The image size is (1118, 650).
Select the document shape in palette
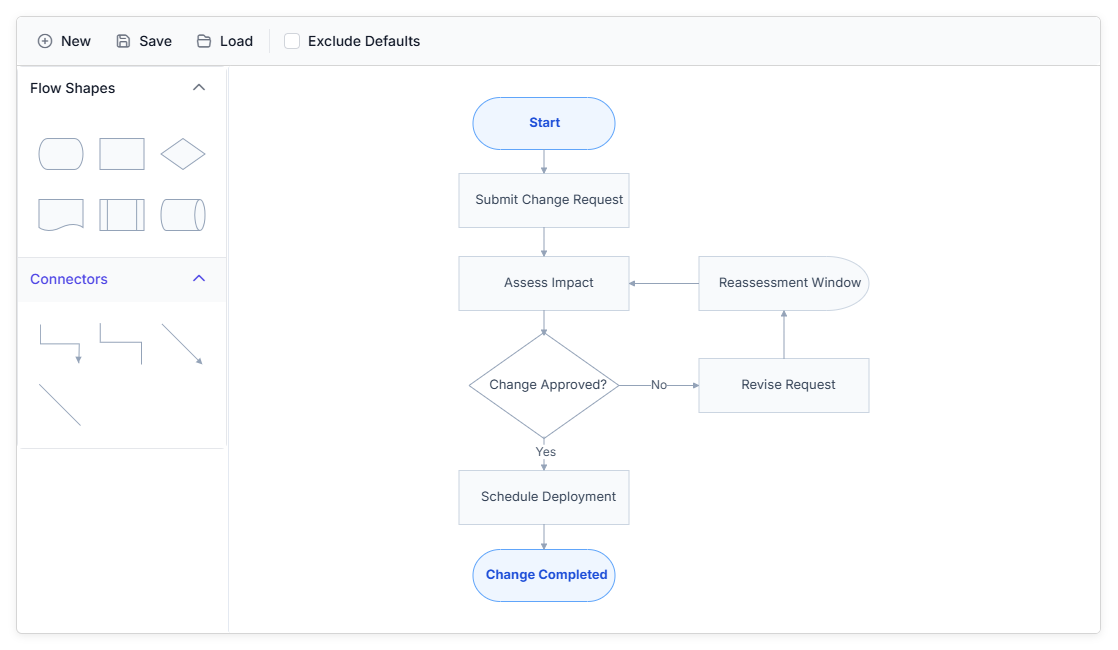[61, 215]
